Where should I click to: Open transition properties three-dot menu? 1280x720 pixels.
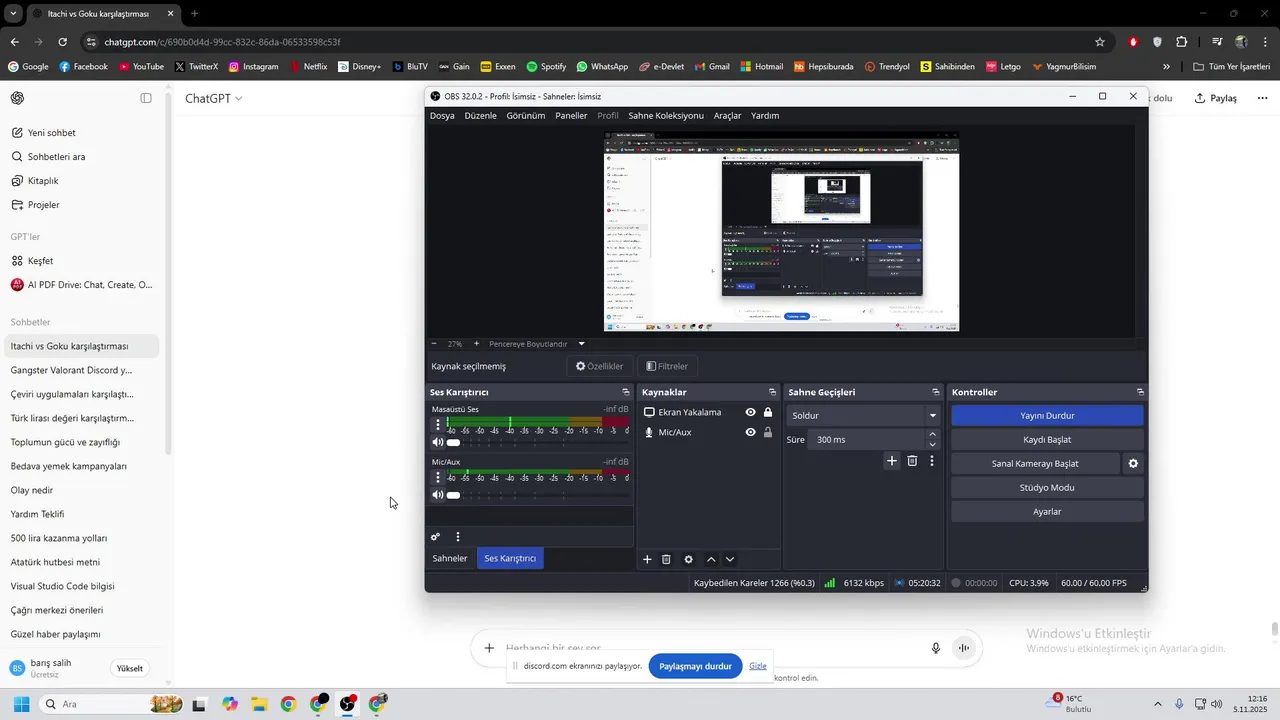tap(932, 461)
